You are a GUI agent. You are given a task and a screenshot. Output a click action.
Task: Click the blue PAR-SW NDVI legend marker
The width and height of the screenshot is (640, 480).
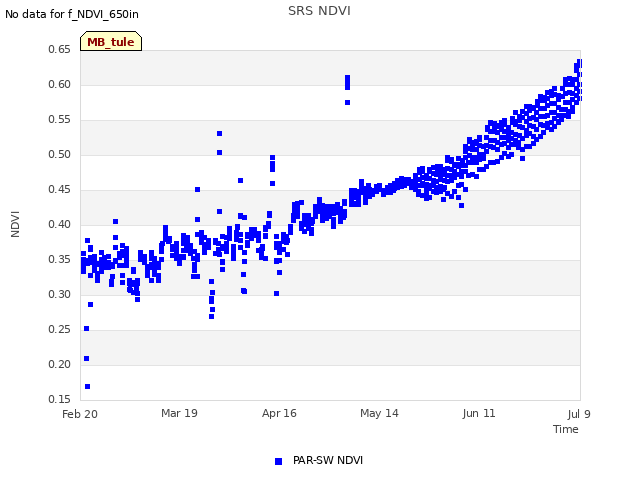(278, 461)
